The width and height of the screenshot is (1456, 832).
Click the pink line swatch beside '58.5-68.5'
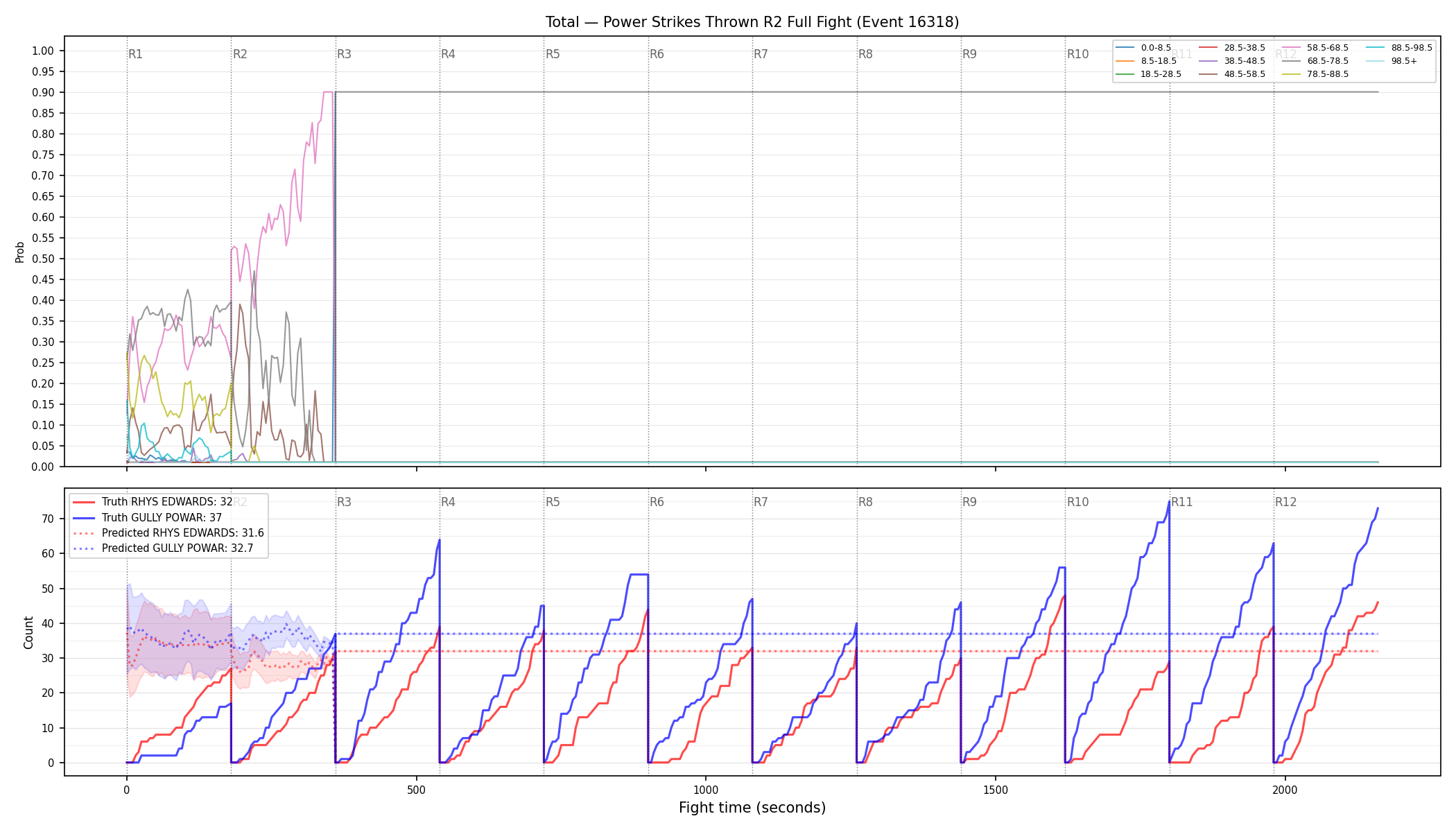pyautogui.click(x=1291, y=48)
